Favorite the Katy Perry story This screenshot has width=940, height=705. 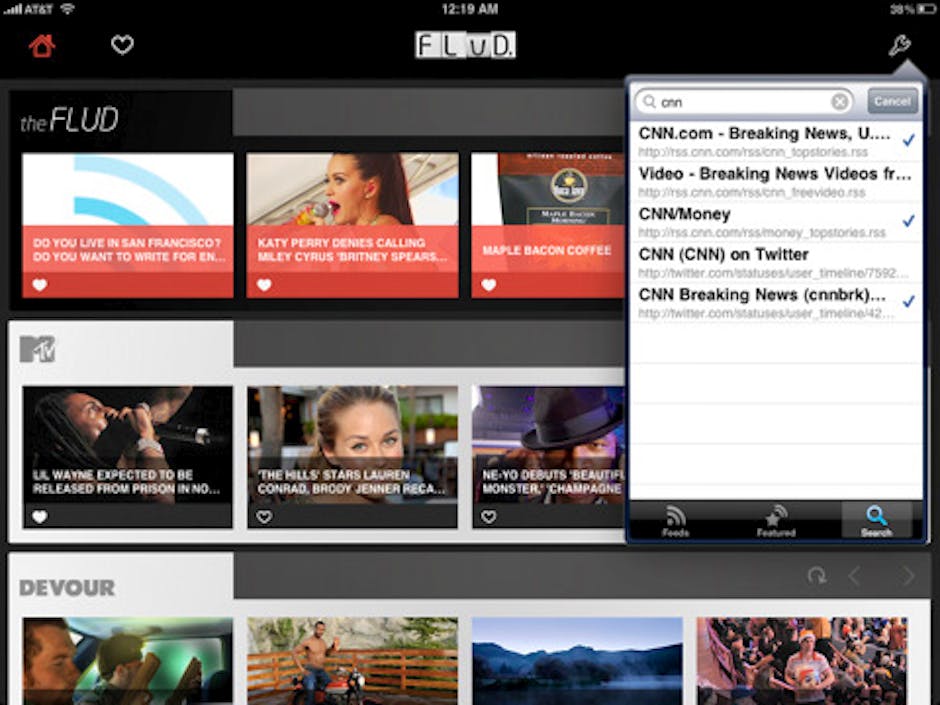[264, 285]
